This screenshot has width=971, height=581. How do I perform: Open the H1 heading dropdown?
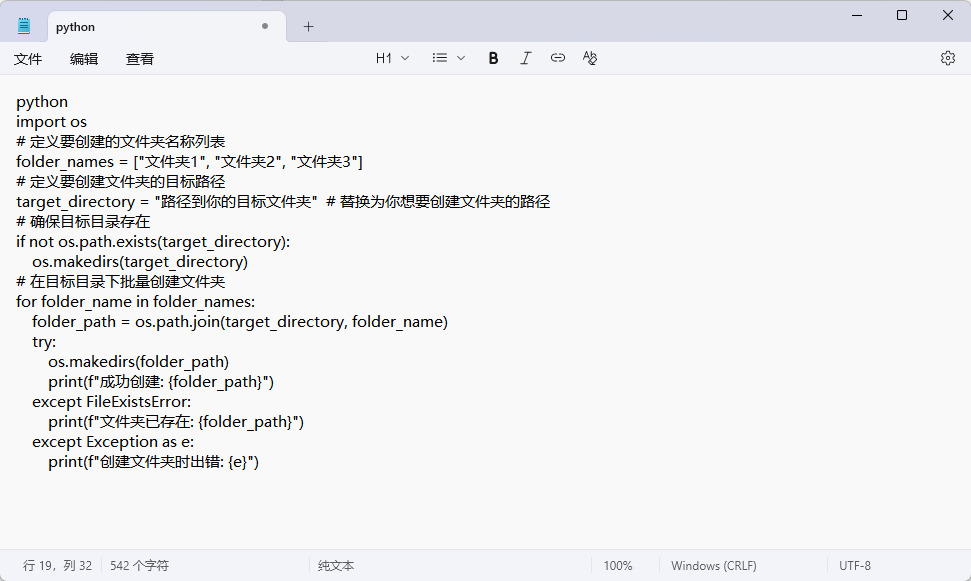392,58
